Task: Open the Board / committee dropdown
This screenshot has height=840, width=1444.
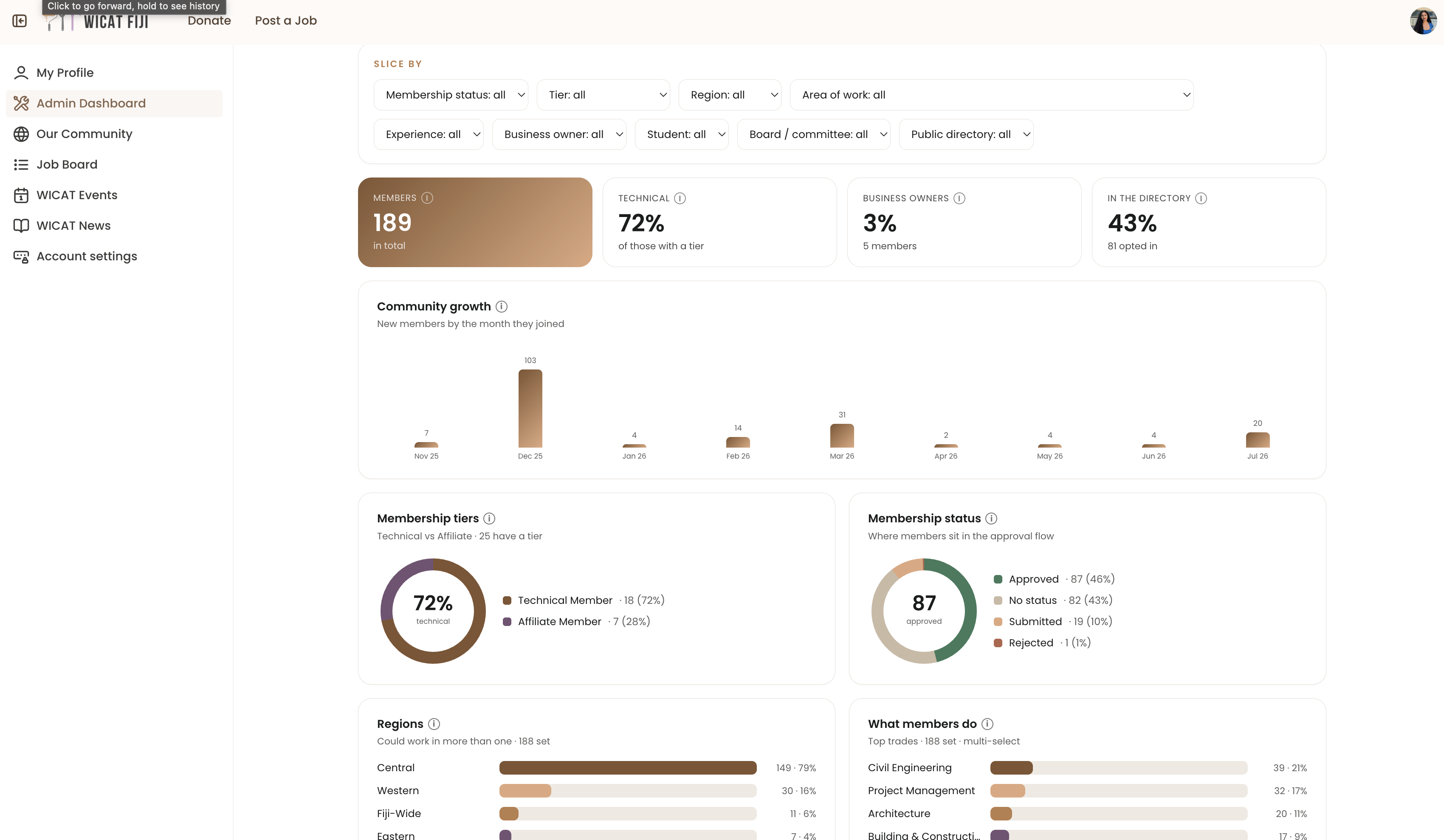Action: coord(814,135)
